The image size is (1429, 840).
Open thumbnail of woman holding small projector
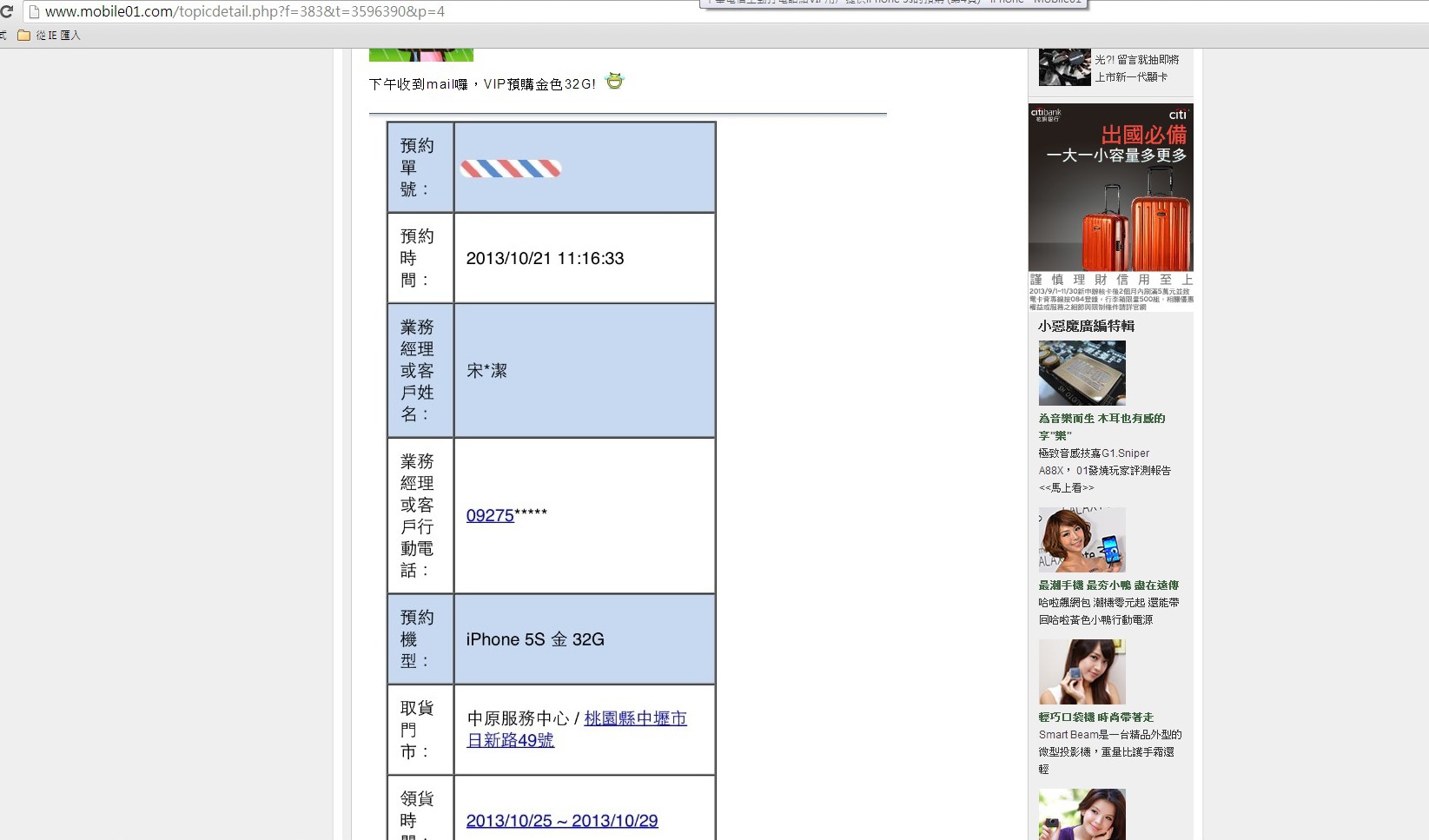1082,671
